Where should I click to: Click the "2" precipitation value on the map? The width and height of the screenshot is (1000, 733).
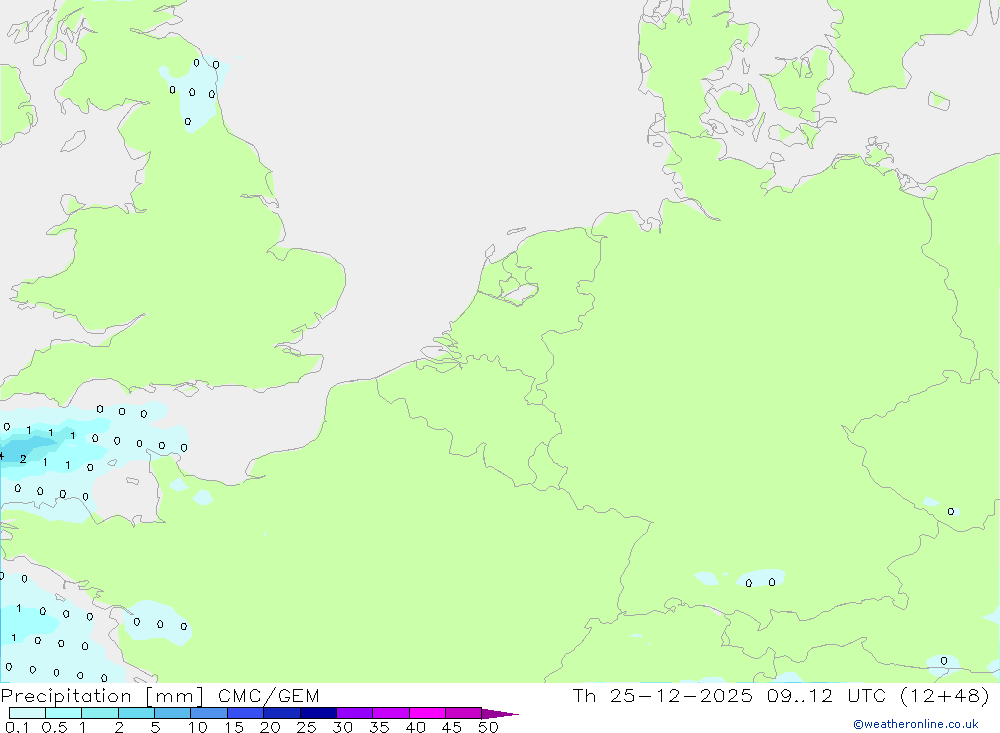pos(23,459)
